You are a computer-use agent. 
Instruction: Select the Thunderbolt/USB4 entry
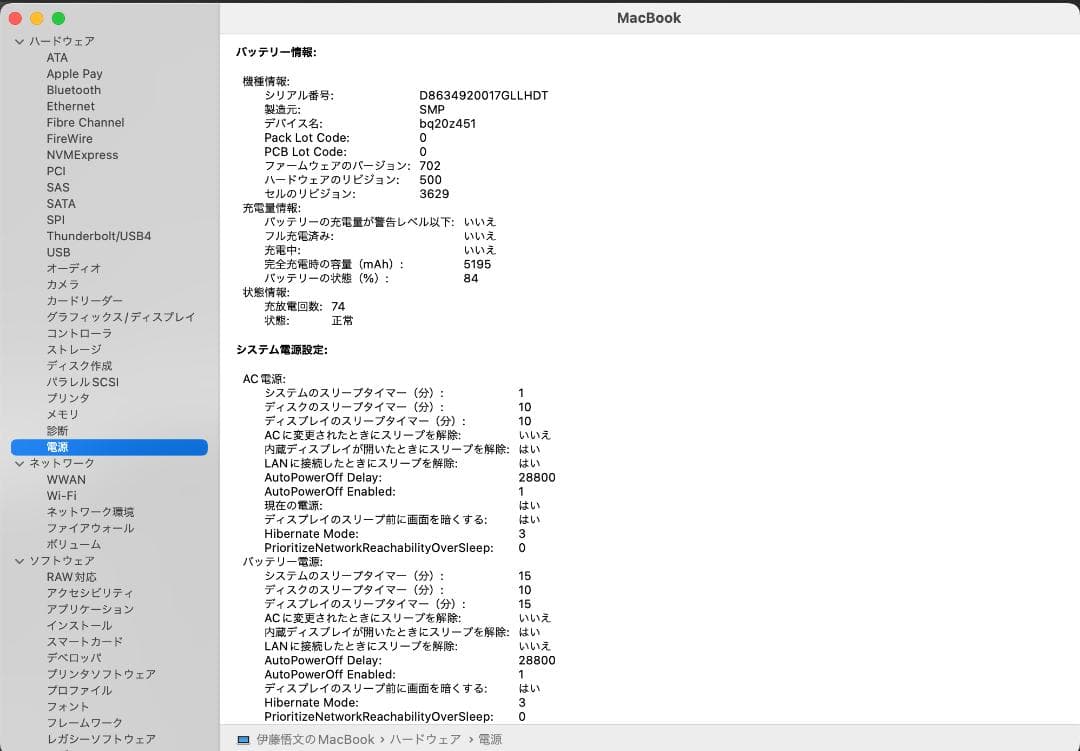point(99,235)
